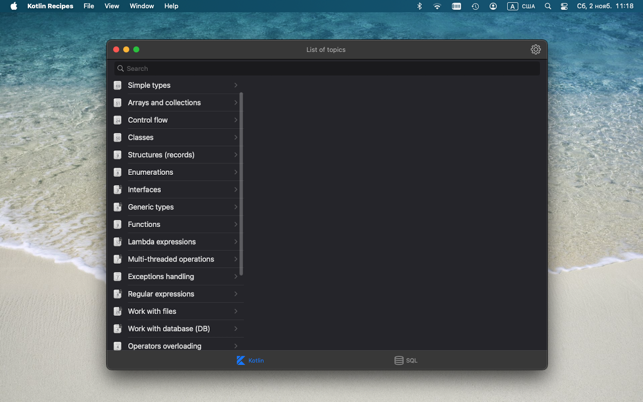This screenshot has height=402, width=643.
Task: Expand the Control flow chevron
Action: 236,120
